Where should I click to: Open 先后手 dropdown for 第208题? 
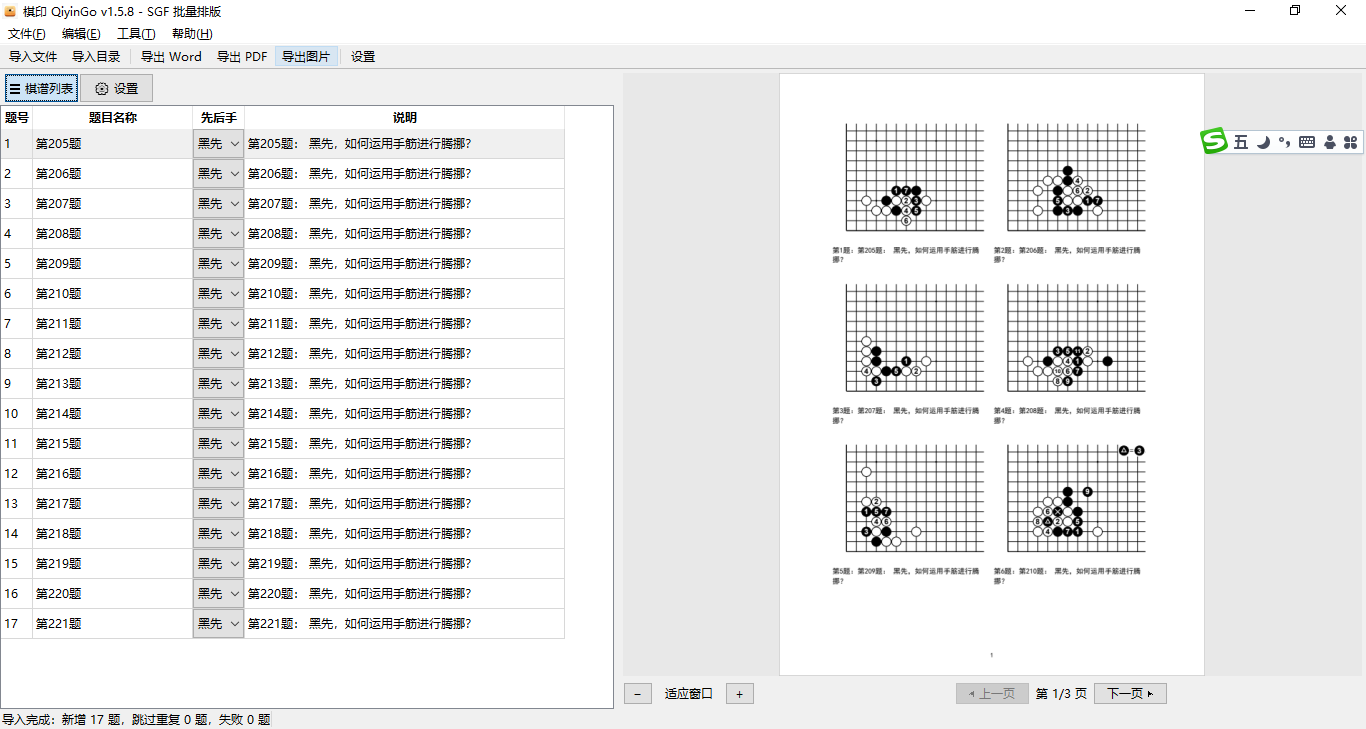(x=218, y=234)
